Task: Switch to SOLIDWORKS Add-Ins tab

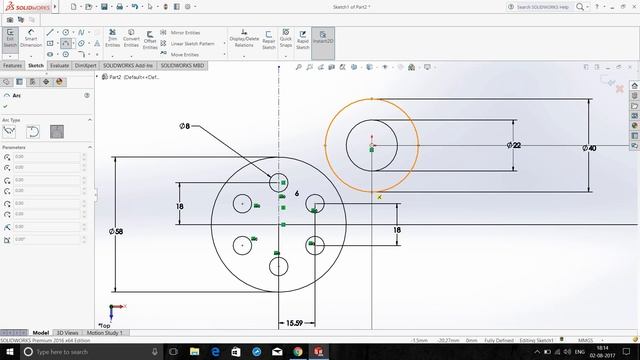Action: coord(128,65)
